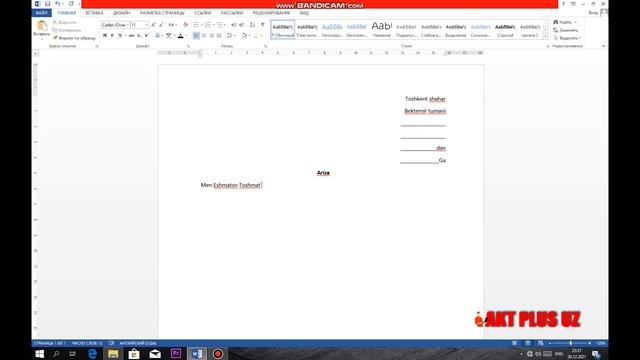Click the Decrease Indent icon
The image size is (640, 360).
click(x=234, y=25)
